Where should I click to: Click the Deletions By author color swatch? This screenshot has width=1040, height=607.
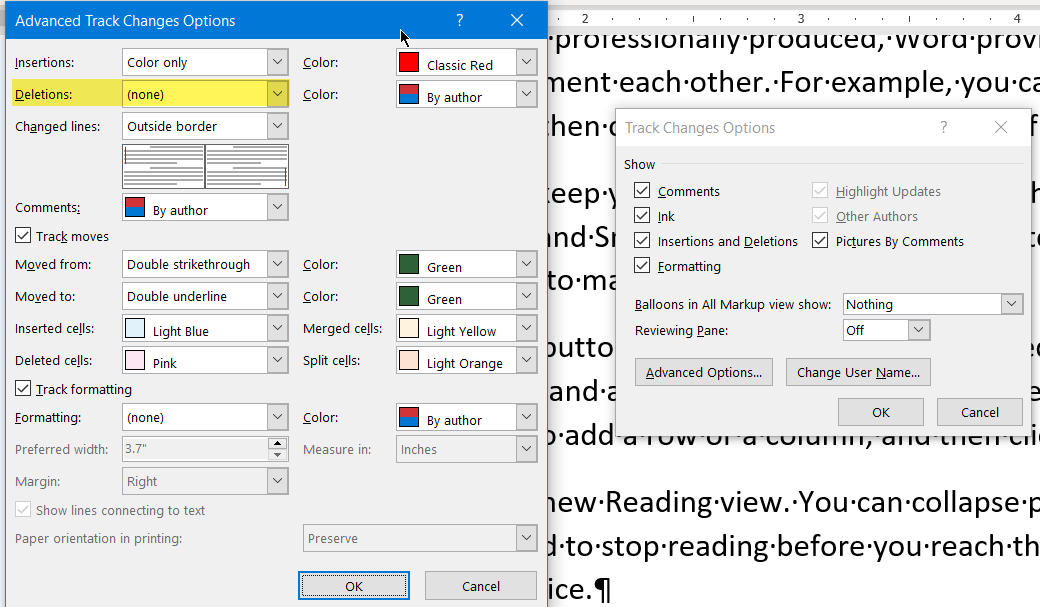click(x=409, y=94)
